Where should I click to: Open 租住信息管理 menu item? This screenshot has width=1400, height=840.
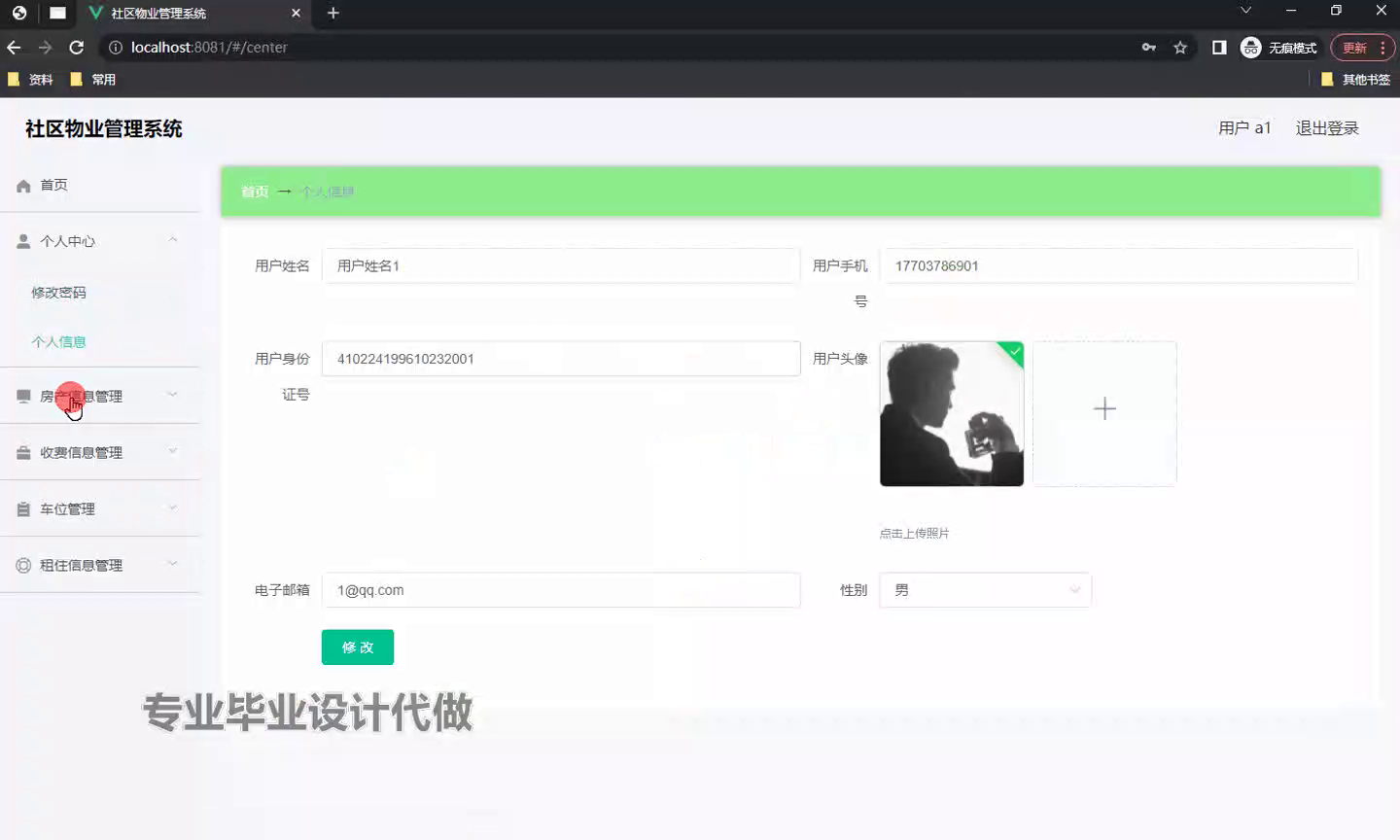[x=99, y=566]
